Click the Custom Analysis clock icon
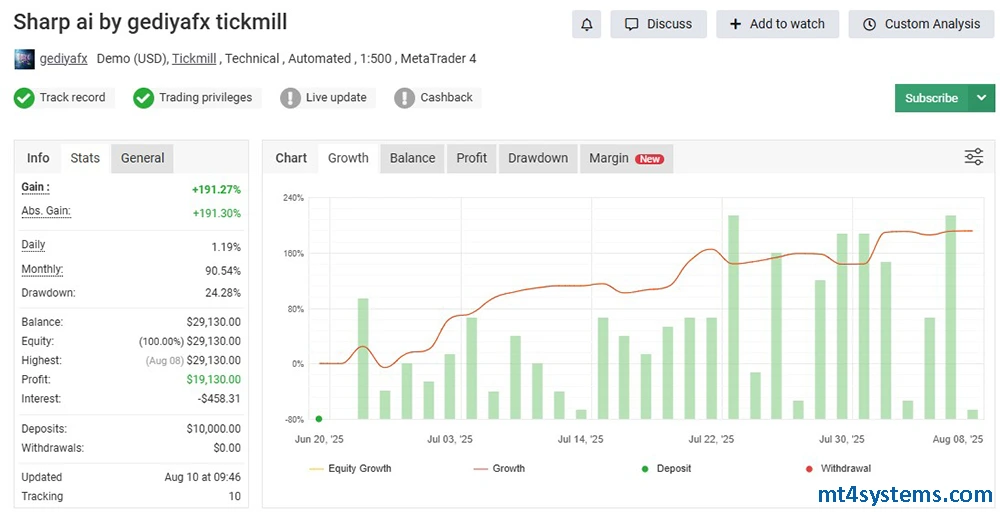The width and height of the screenshot is (1000, 512). 869,24
